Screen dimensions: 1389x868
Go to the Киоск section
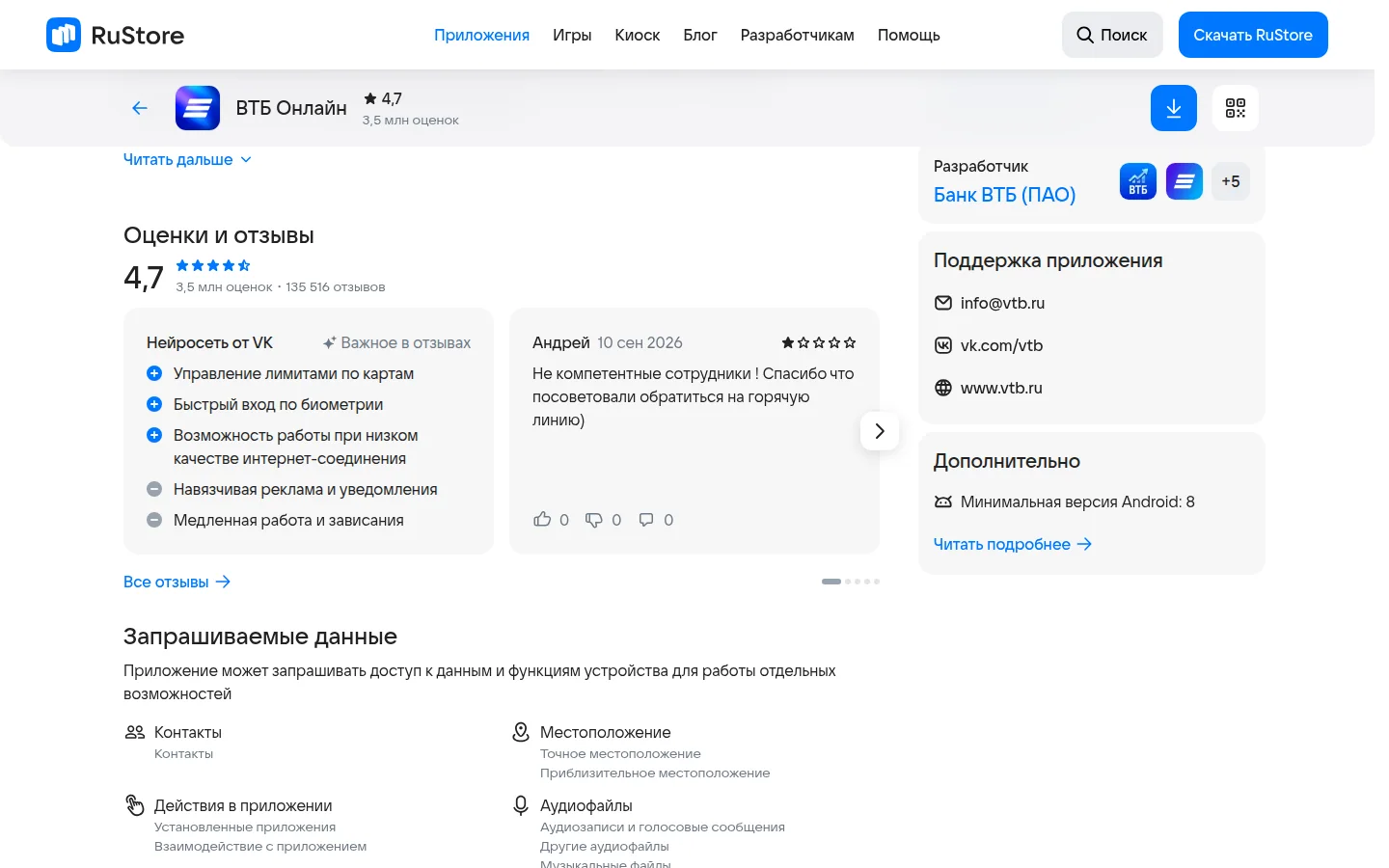(x=638, y=35)
